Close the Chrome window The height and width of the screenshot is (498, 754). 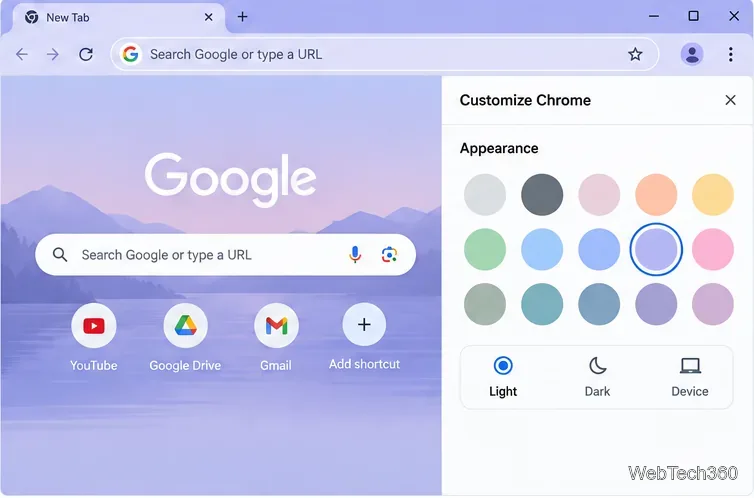pyautogui.click(x=734, y=16)
